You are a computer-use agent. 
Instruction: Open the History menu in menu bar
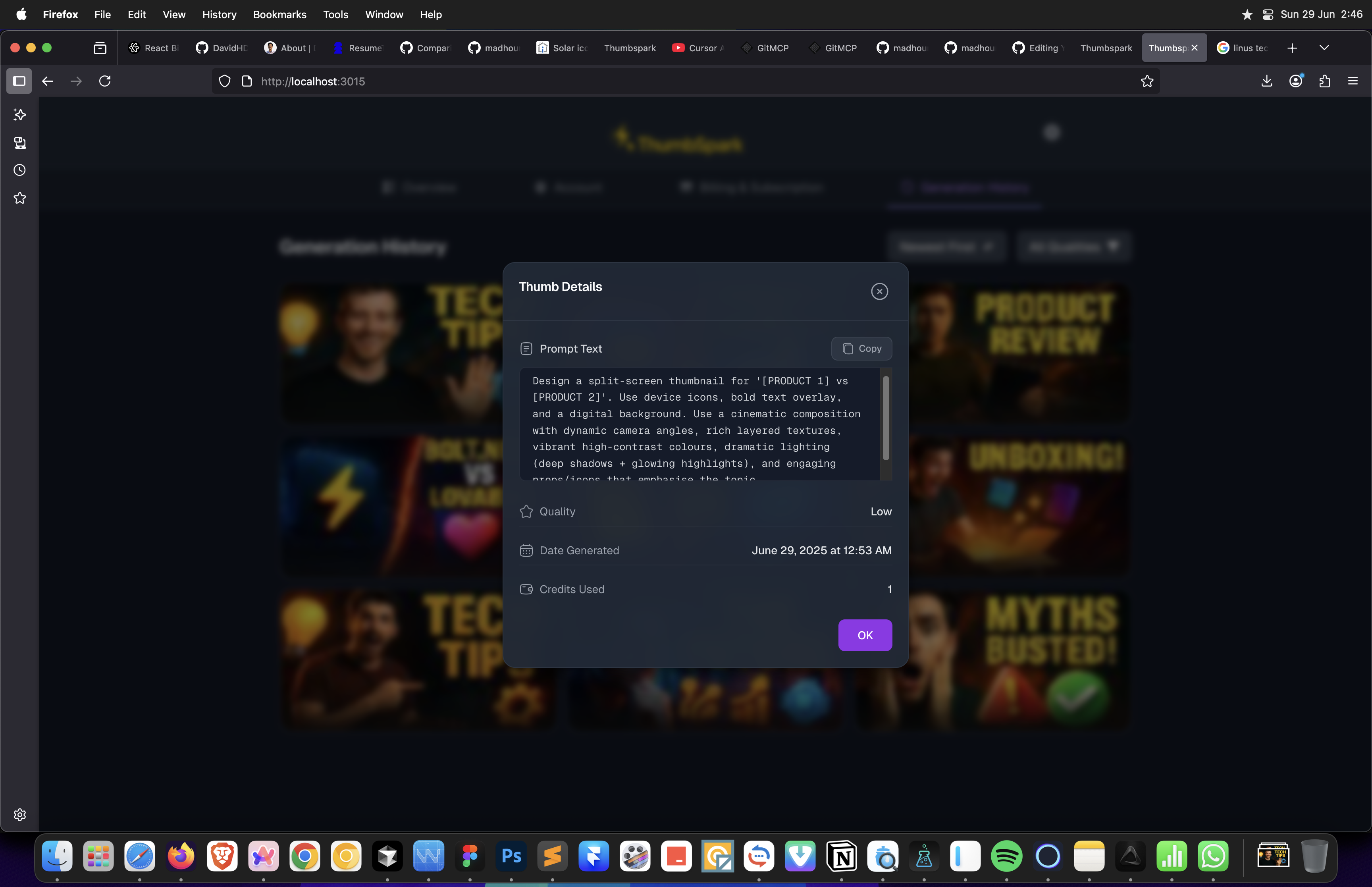(219, 14)
